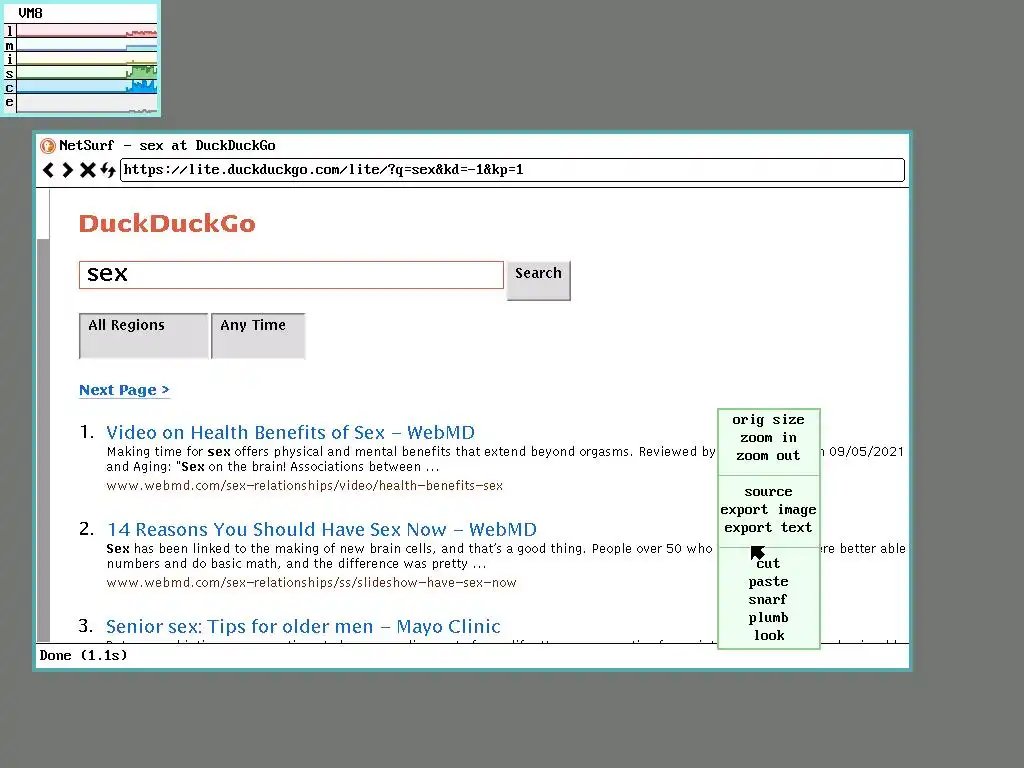The height and width of the screenshot is (768, 1024).
Task: Go forward with the right arrow icon
Action: click(x=67, y=170)
